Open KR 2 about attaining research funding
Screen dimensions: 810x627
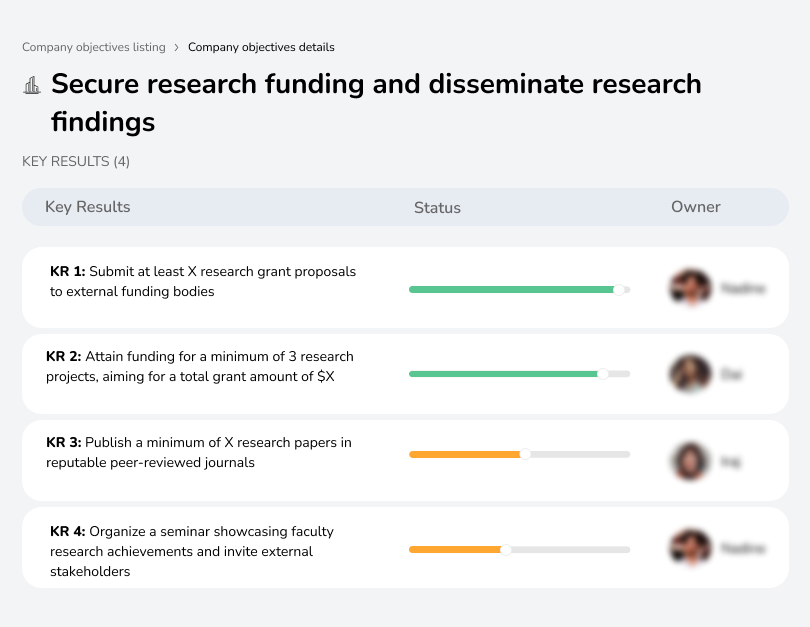coord(200,366)
